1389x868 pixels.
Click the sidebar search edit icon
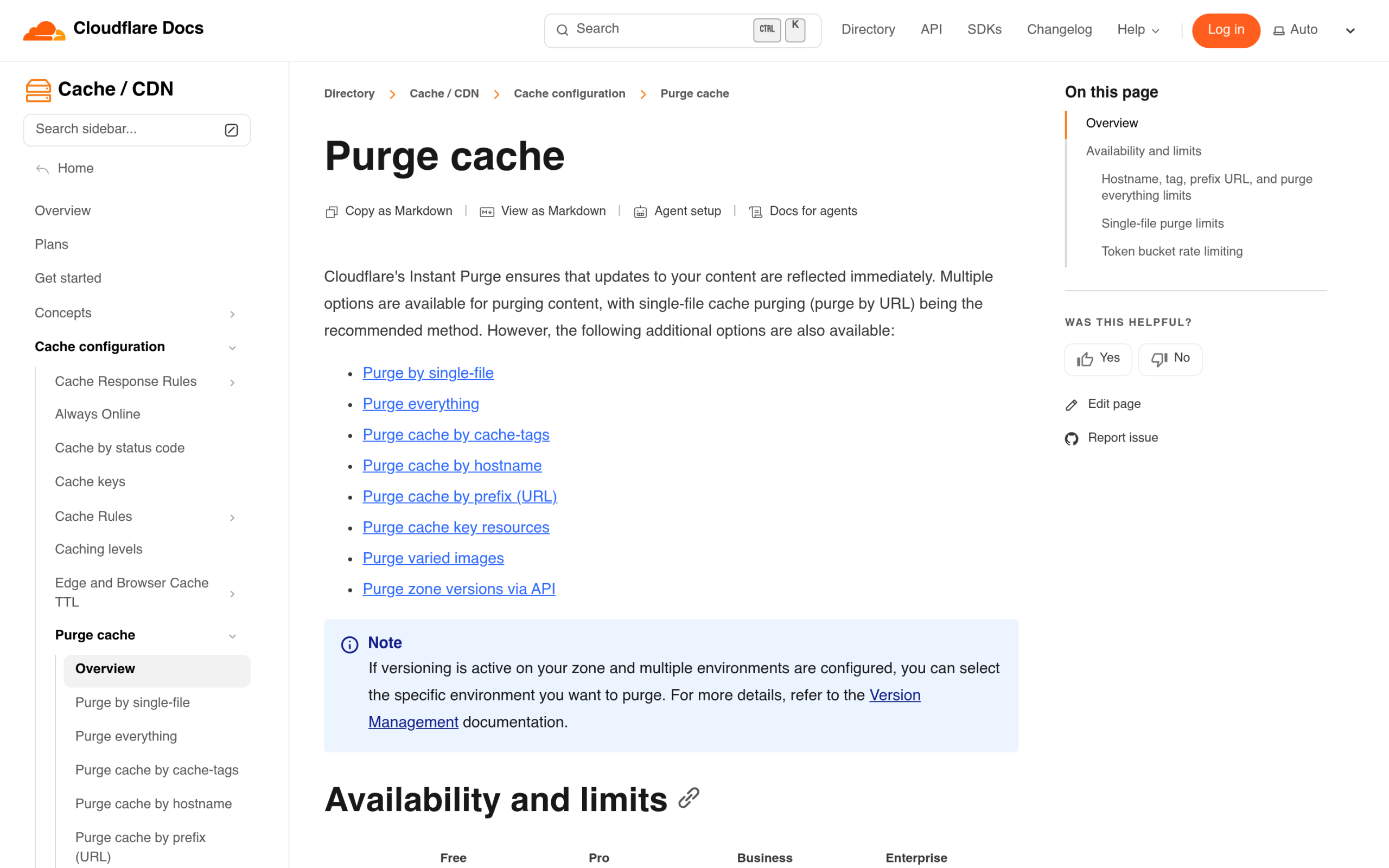(231, 130)
